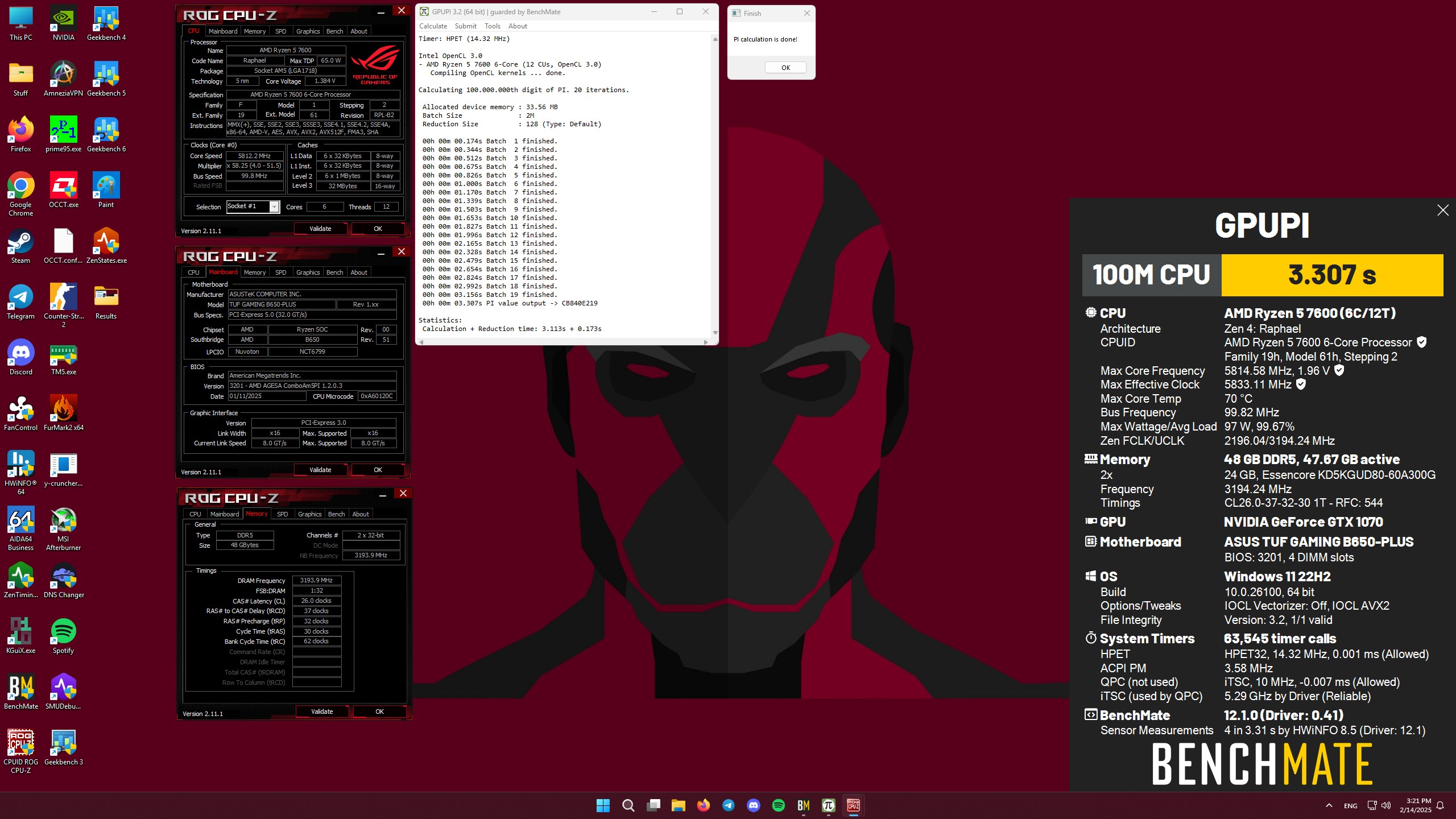Launch NVIDIA desktop shortcut
1456x819 pixels.
tap(64, 23)
